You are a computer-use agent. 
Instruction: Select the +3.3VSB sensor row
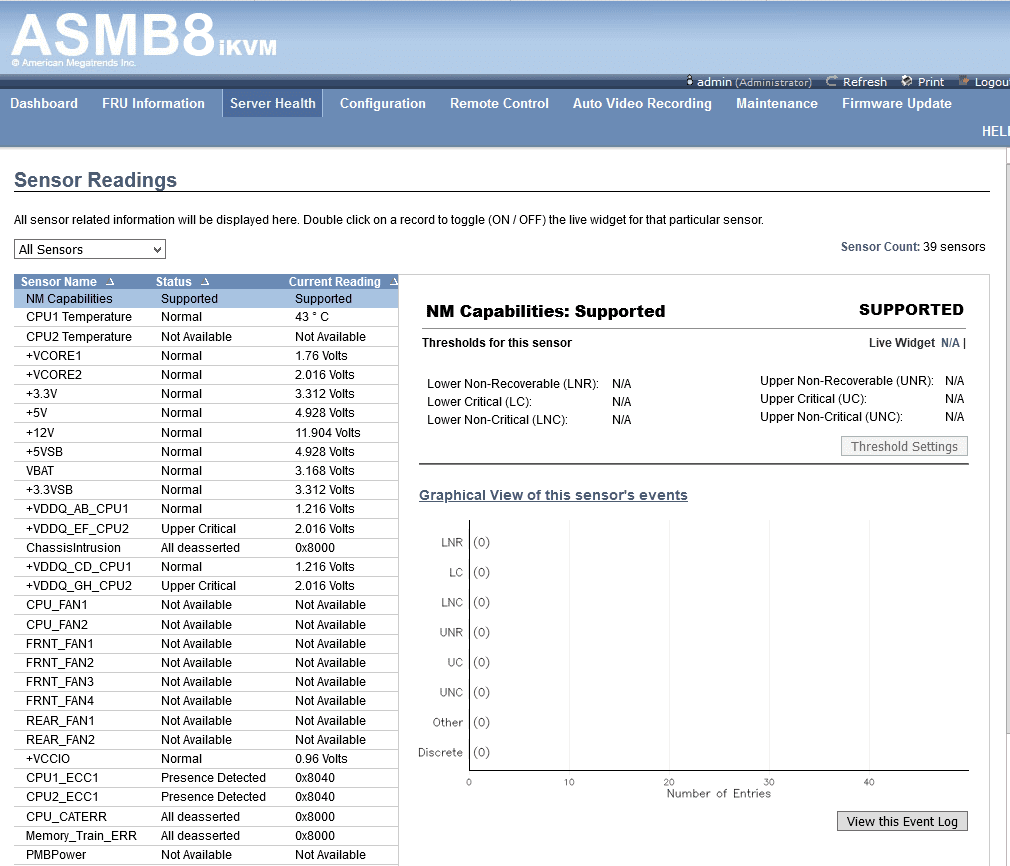[206, 490]
